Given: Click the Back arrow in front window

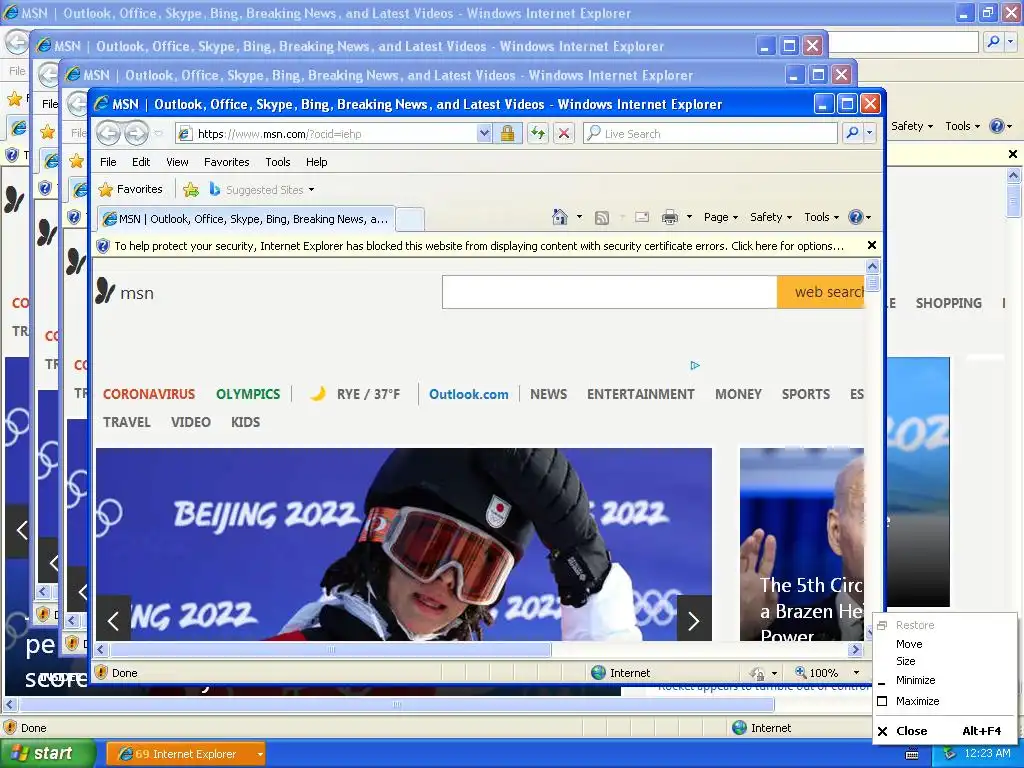Looking at the screenshot, I should click(x=108, y=134).
